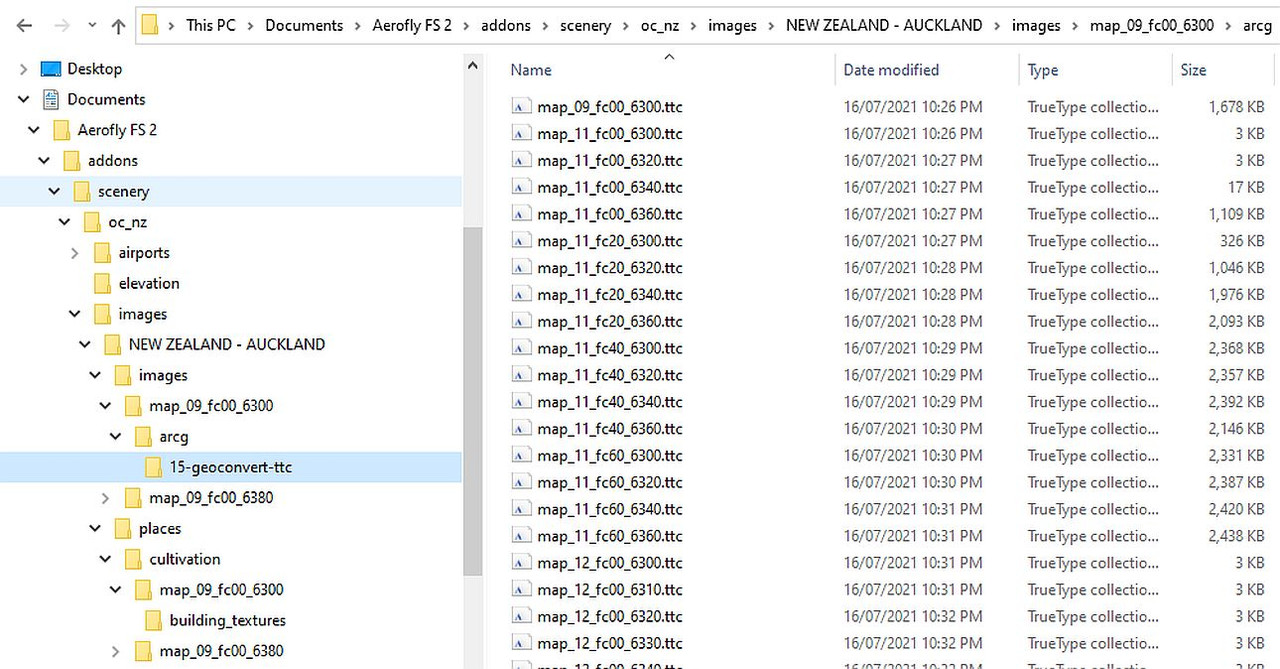
Task: Navigate to oc_nz breadcrumb
Action: point(660,26)
